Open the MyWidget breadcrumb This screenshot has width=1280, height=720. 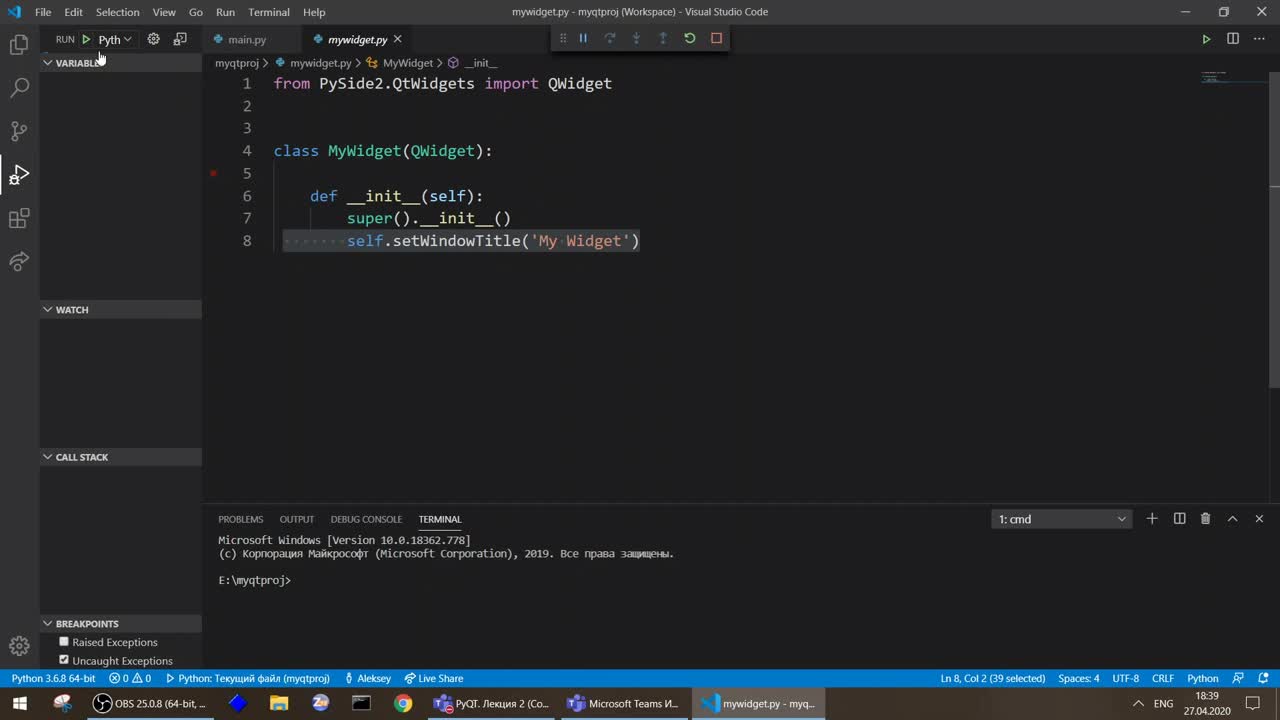(x=400, y=63)
